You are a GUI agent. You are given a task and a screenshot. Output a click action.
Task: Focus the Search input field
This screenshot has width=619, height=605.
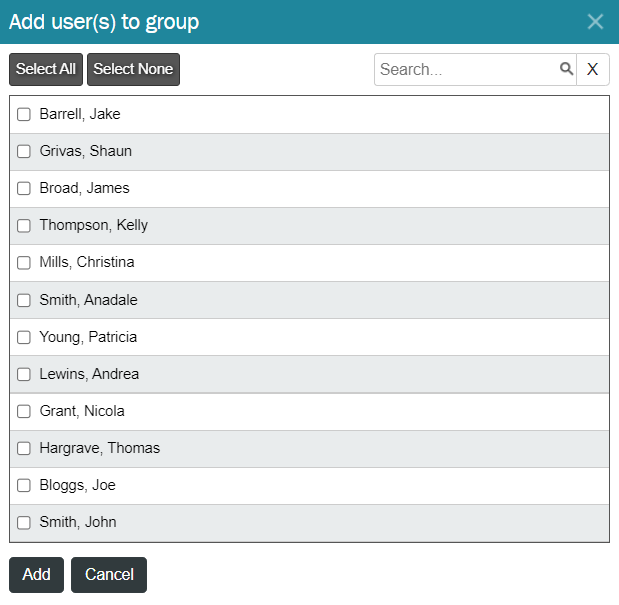tap(466, 69)
